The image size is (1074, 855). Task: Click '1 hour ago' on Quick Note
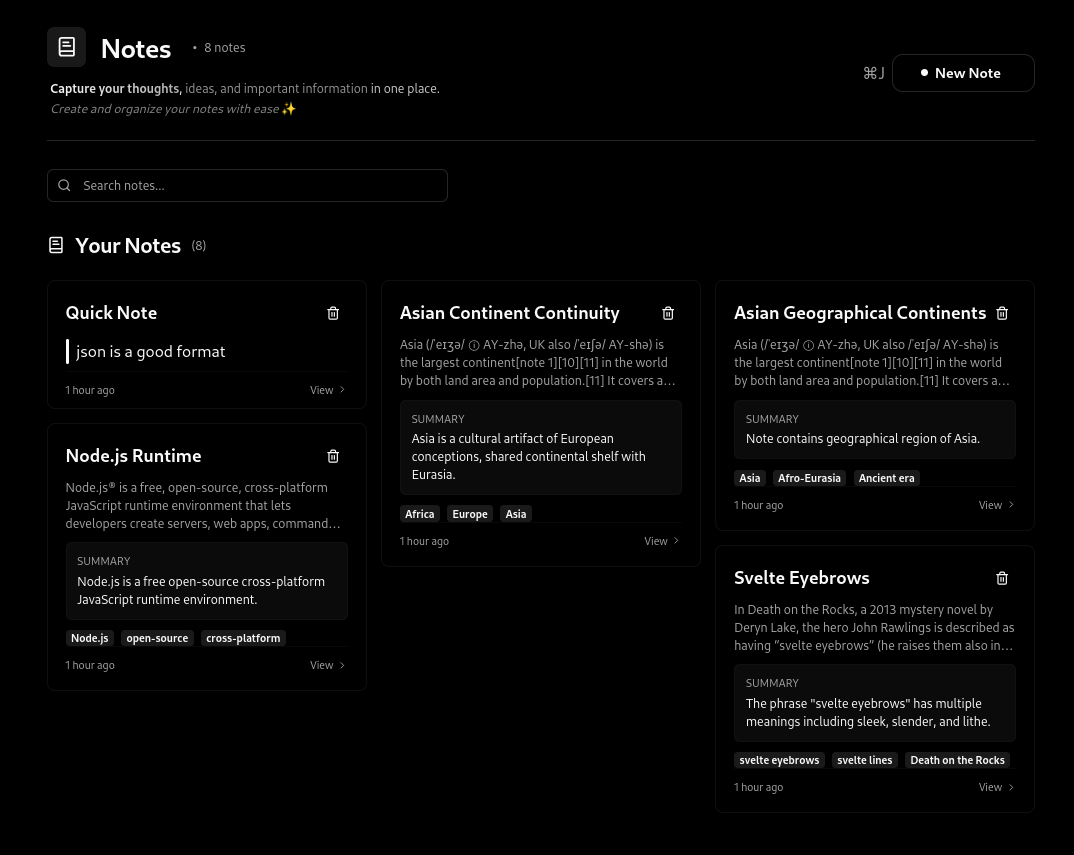90,390
